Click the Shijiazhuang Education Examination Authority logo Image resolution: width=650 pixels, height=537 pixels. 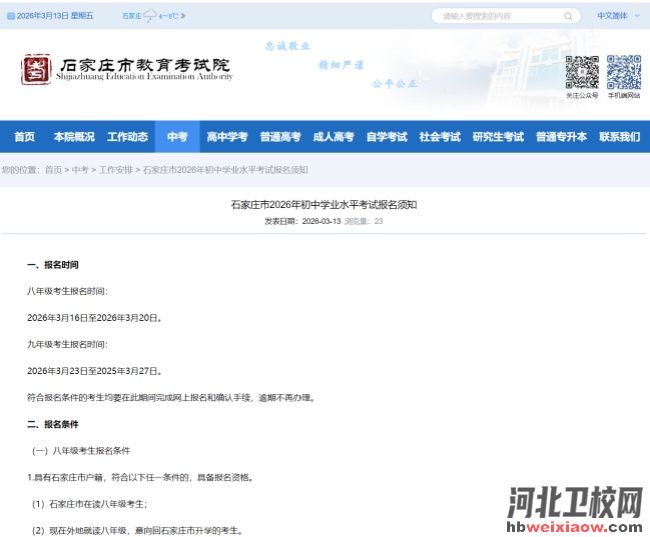[127, 69]
